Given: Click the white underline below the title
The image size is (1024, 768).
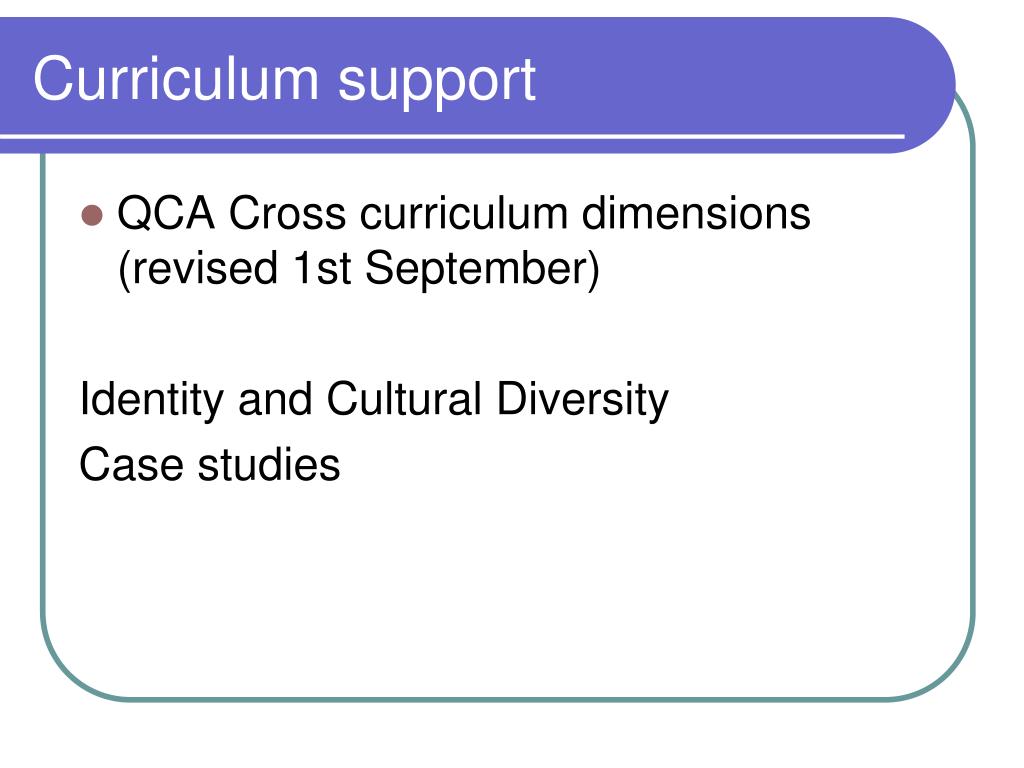Looking at the screenshot, I should [452, 136].
